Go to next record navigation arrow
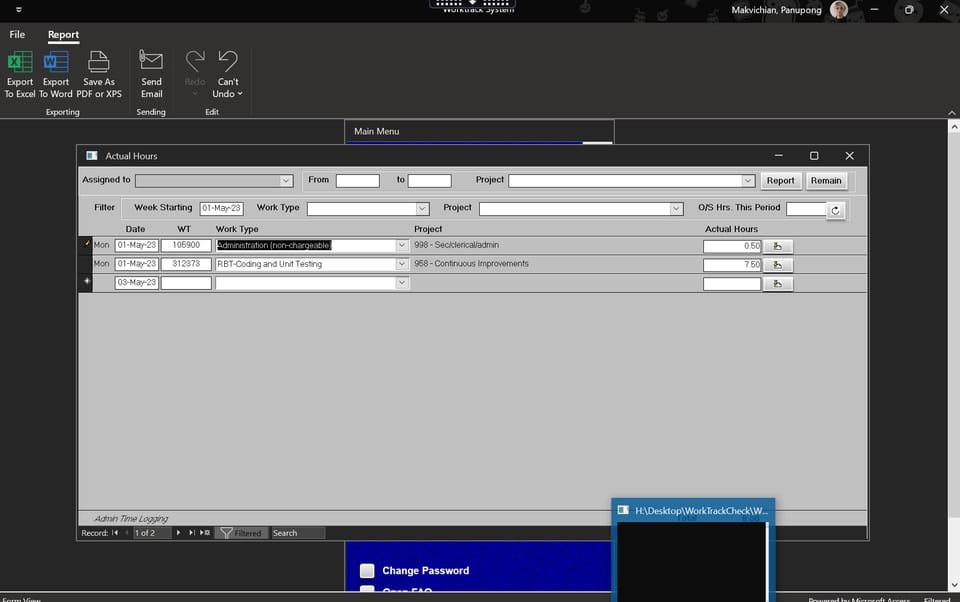The height and width of the screenshot is (602, 960). point(178,533)
